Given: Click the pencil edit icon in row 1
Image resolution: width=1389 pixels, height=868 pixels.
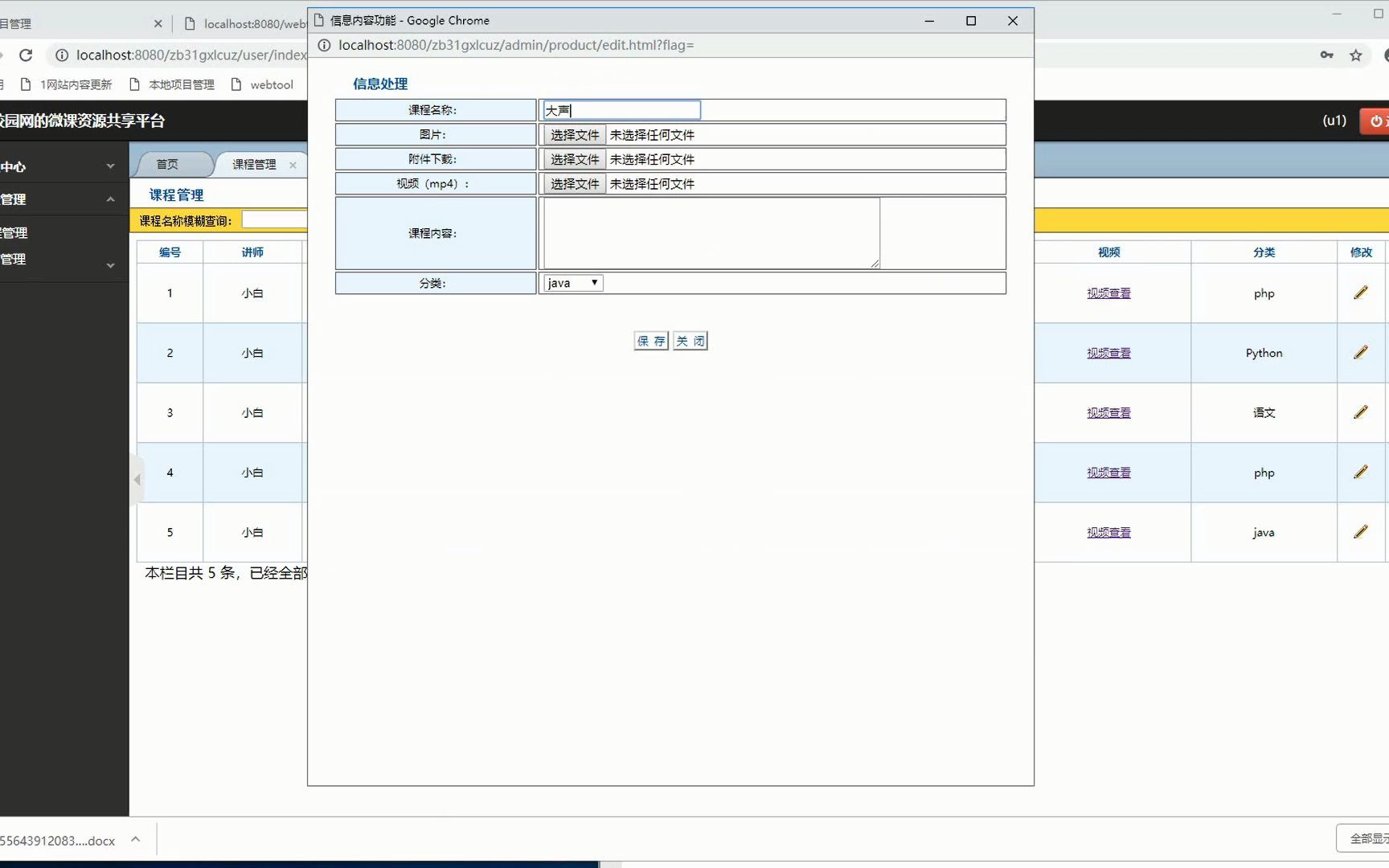Looking at the screenshot, I should (x=1361, y=293).
